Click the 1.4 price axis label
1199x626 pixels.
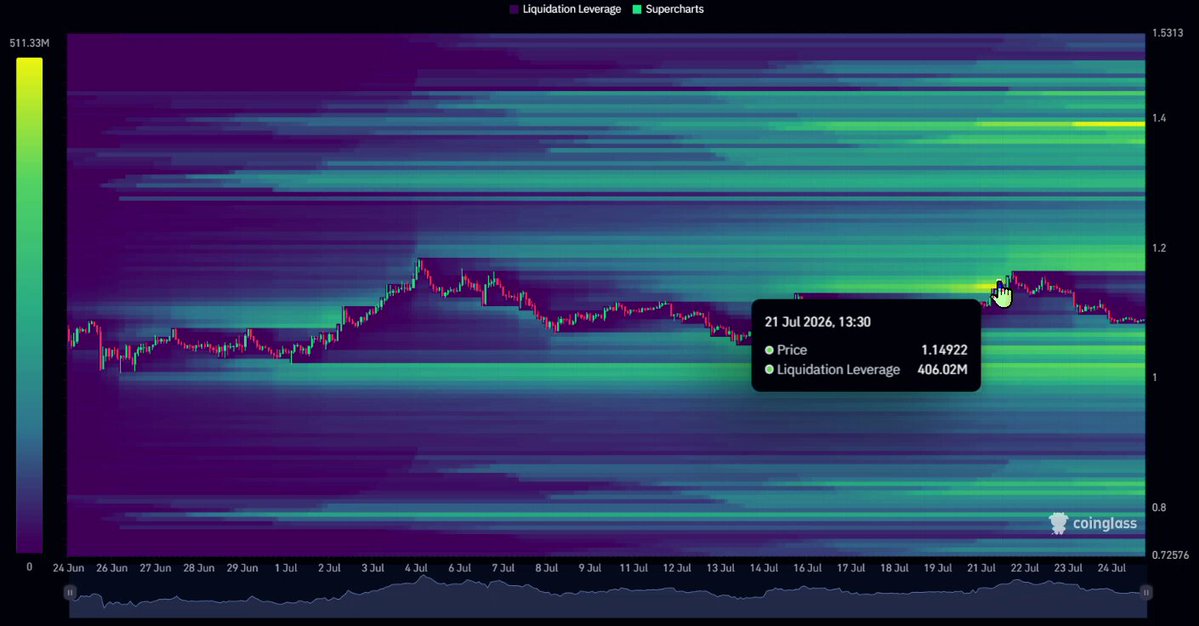1159,118
